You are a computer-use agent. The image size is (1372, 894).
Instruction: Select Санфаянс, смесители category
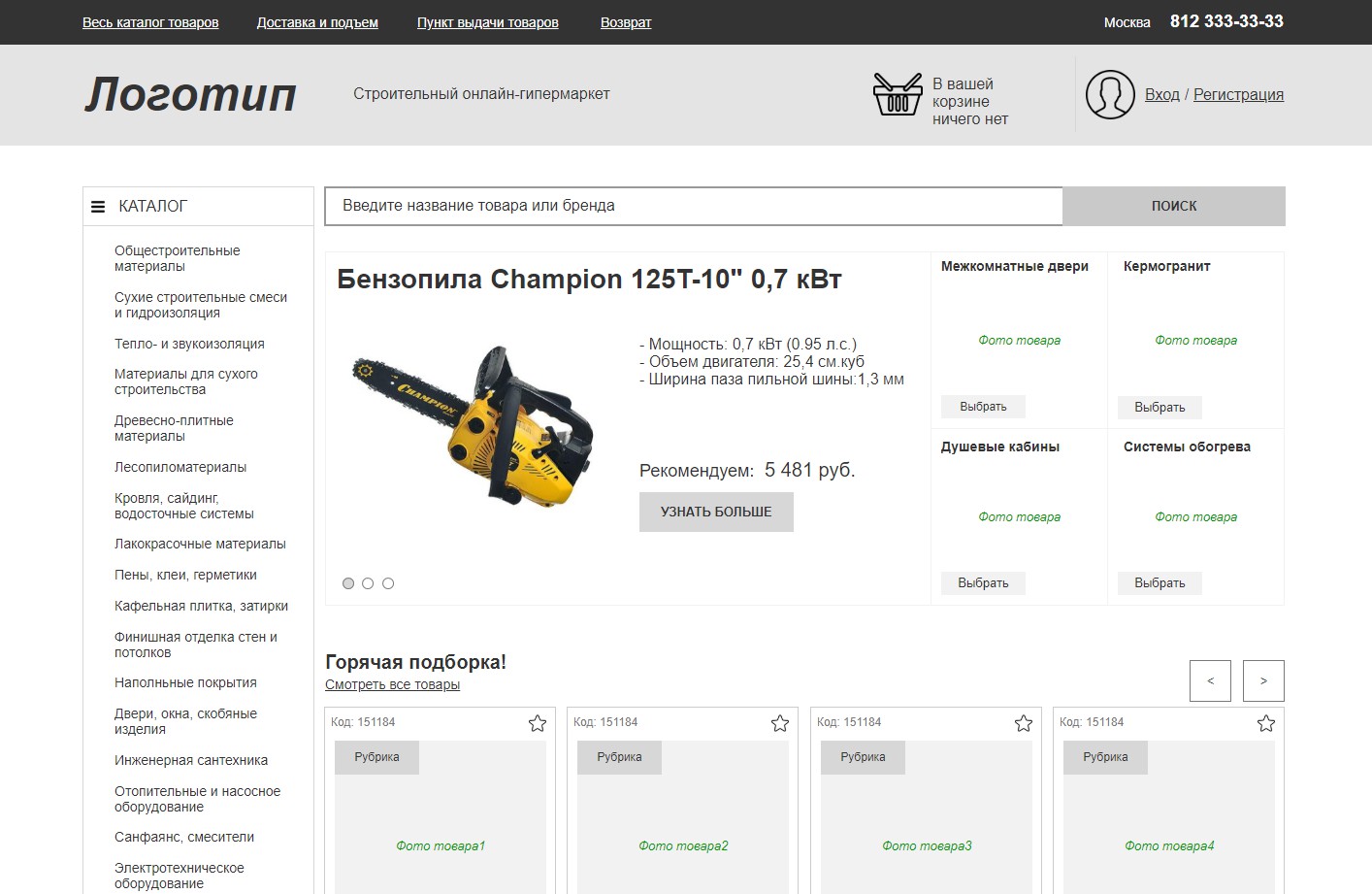click(x=184, y=837)
